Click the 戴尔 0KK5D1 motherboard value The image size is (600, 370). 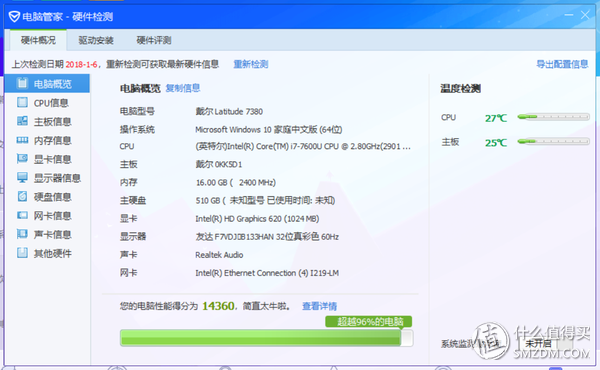[218, 165]
